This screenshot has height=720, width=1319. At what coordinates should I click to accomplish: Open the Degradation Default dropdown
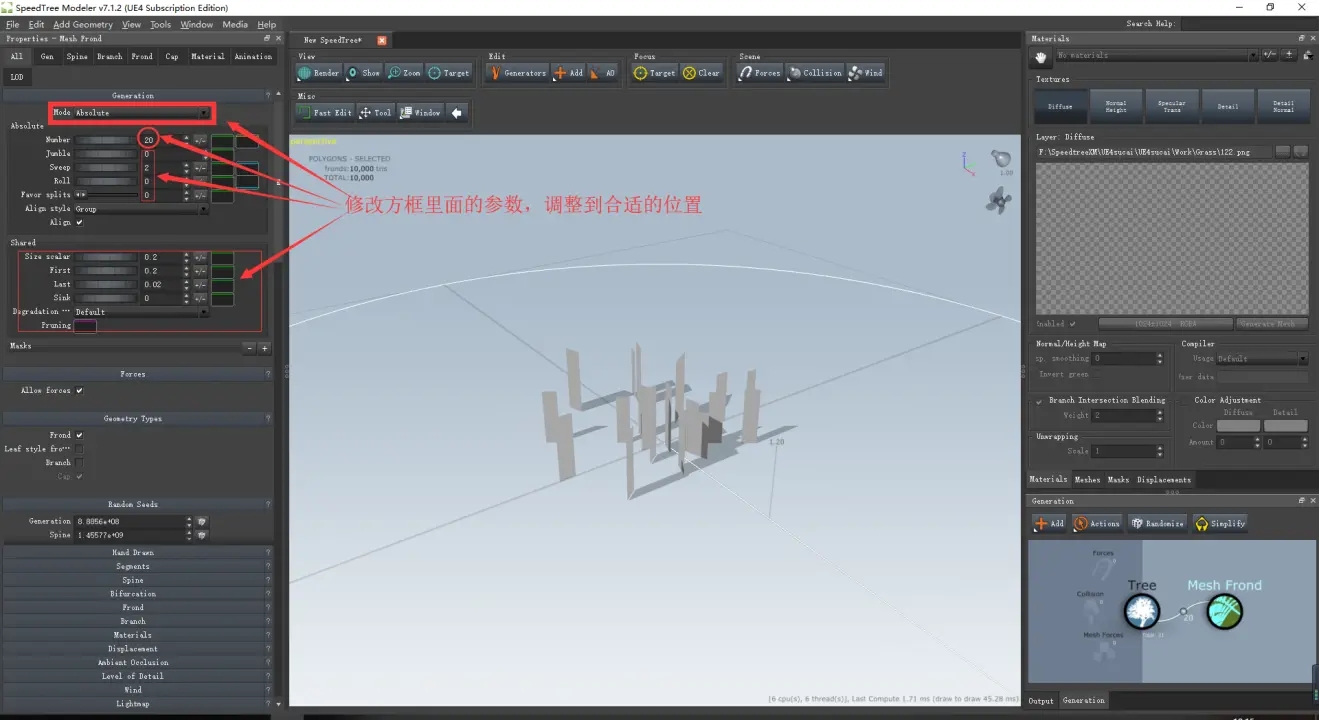coord(142,312)
